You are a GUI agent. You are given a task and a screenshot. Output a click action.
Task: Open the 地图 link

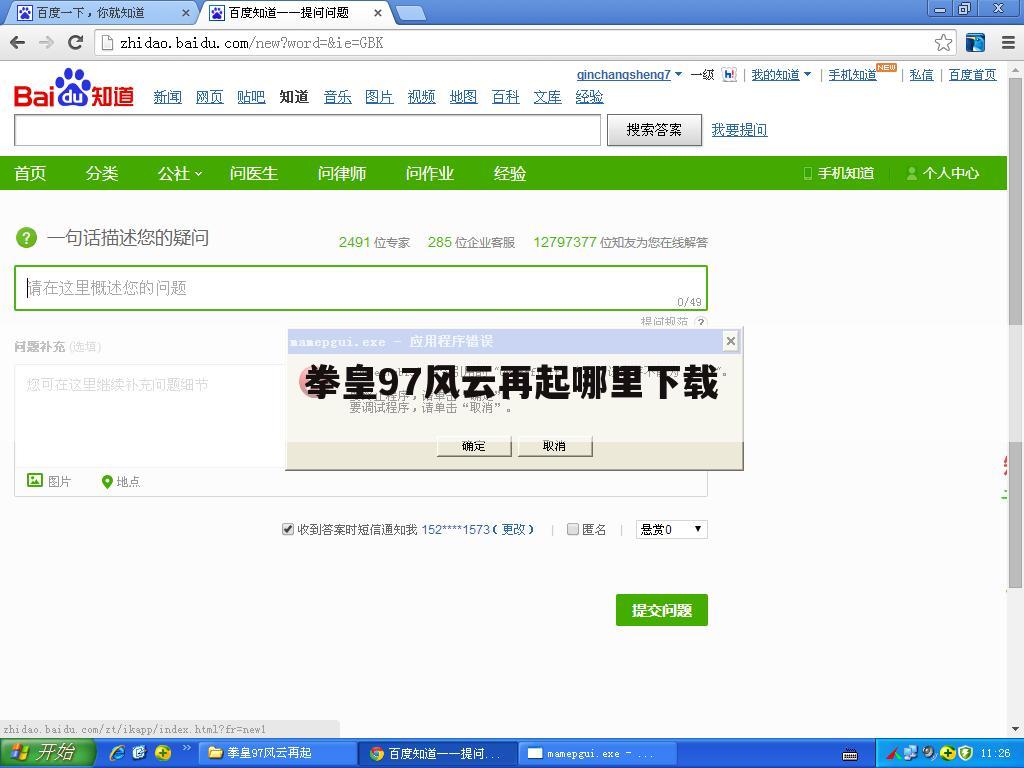pyautogui.click(x=464, y=97)
